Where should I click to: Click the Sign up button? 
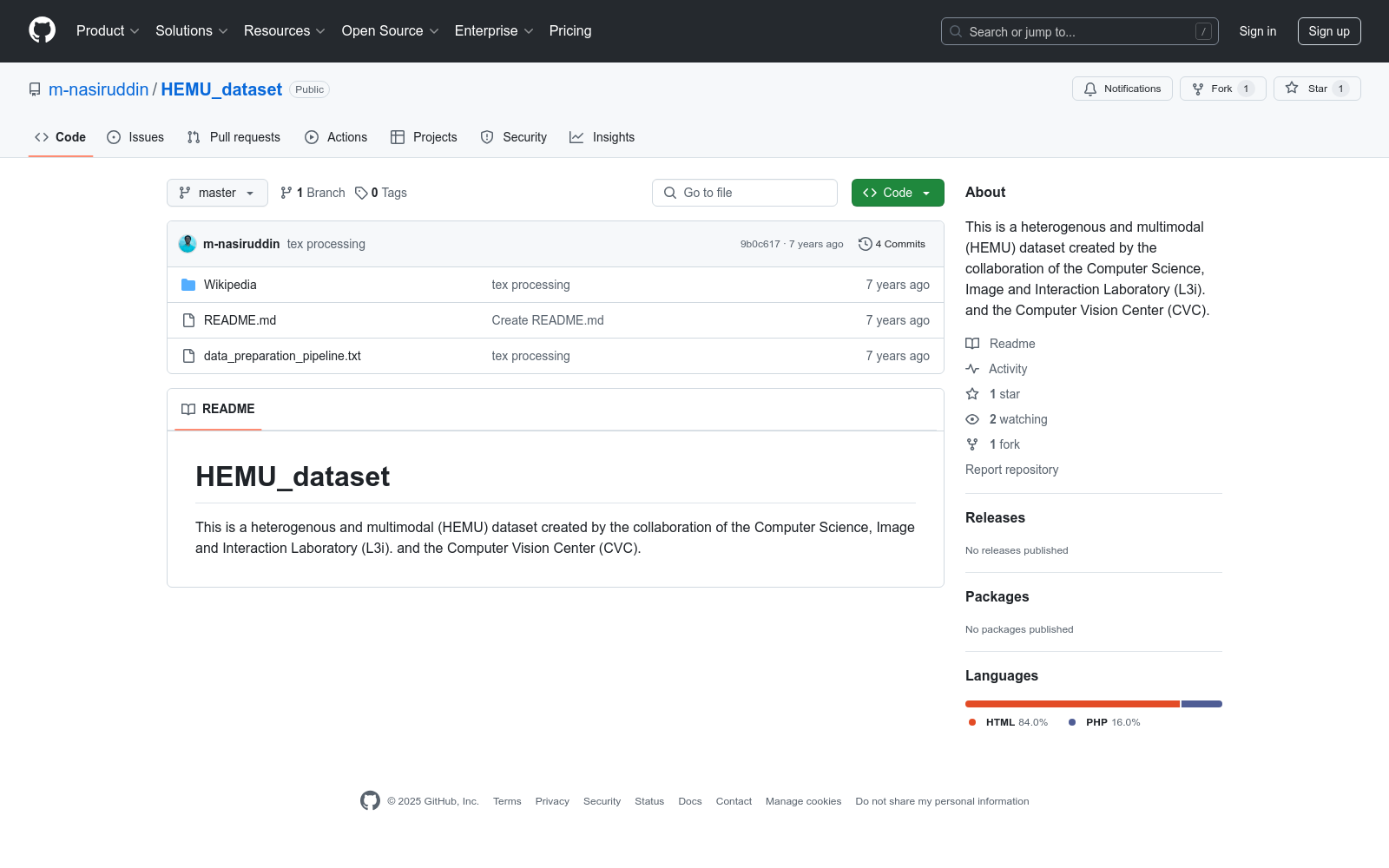coord(1329,31)
